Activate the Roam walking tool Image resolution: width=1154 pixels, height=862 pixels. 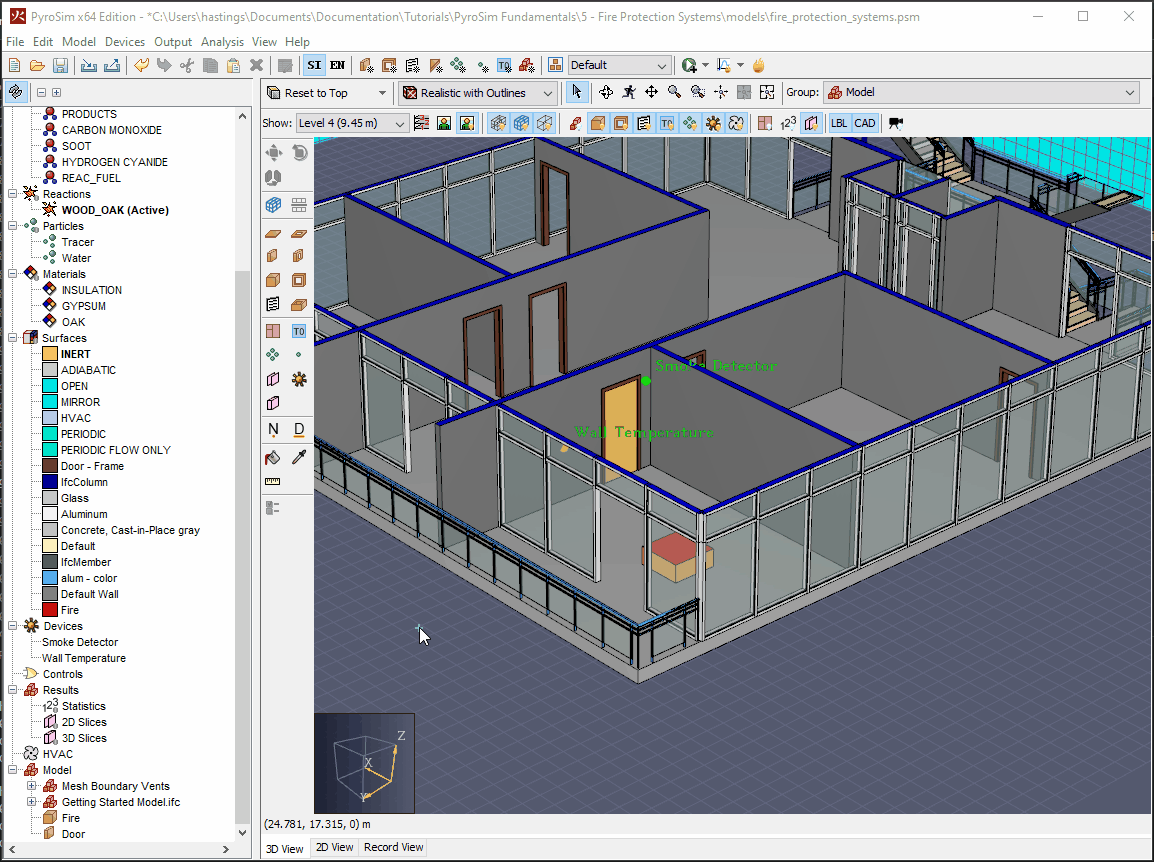pos(629,92)
